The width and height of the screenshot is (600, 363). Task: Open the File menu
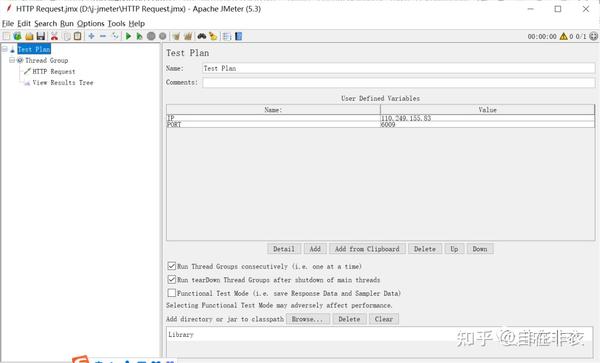(x=8, y=23)
